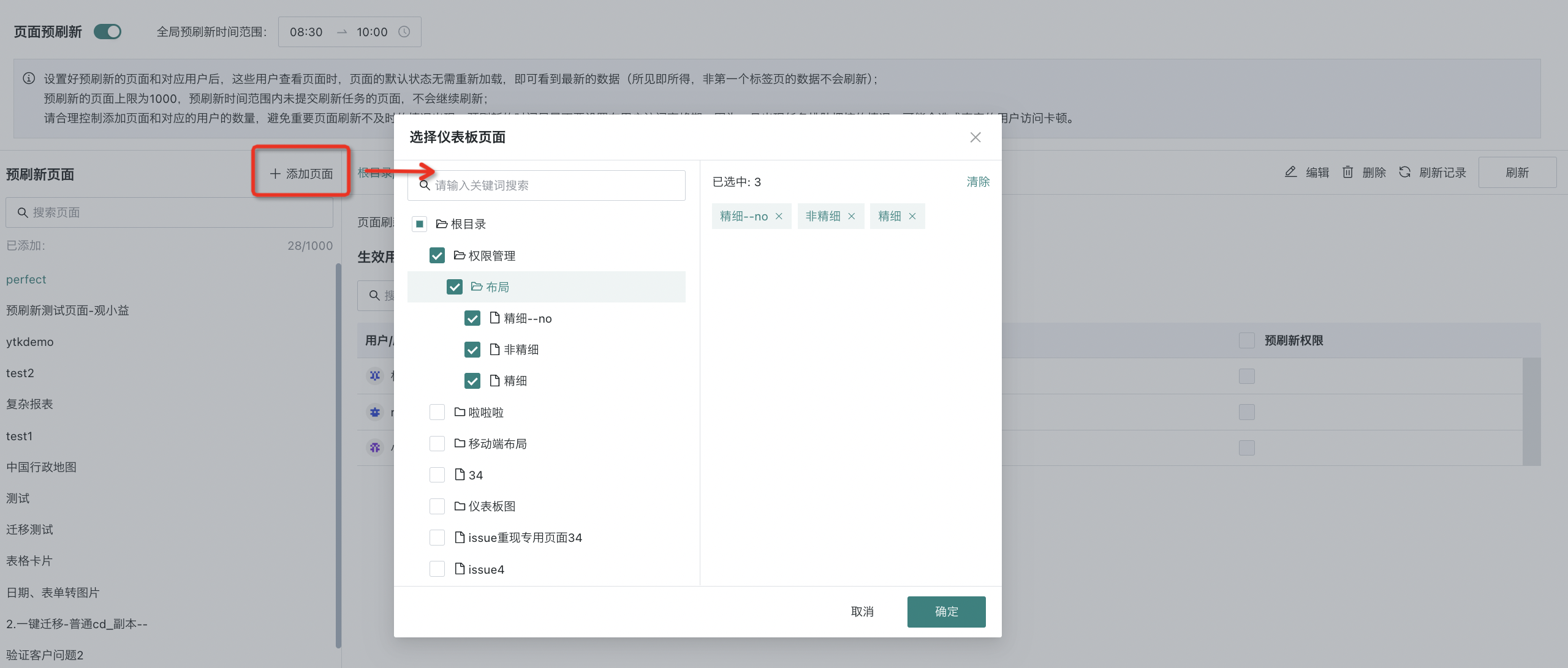Image resolution: width=1568 pixels, height=668 pixels.
Task: Close the 选择仪表板页面 dialog
Action: (975, 137)
